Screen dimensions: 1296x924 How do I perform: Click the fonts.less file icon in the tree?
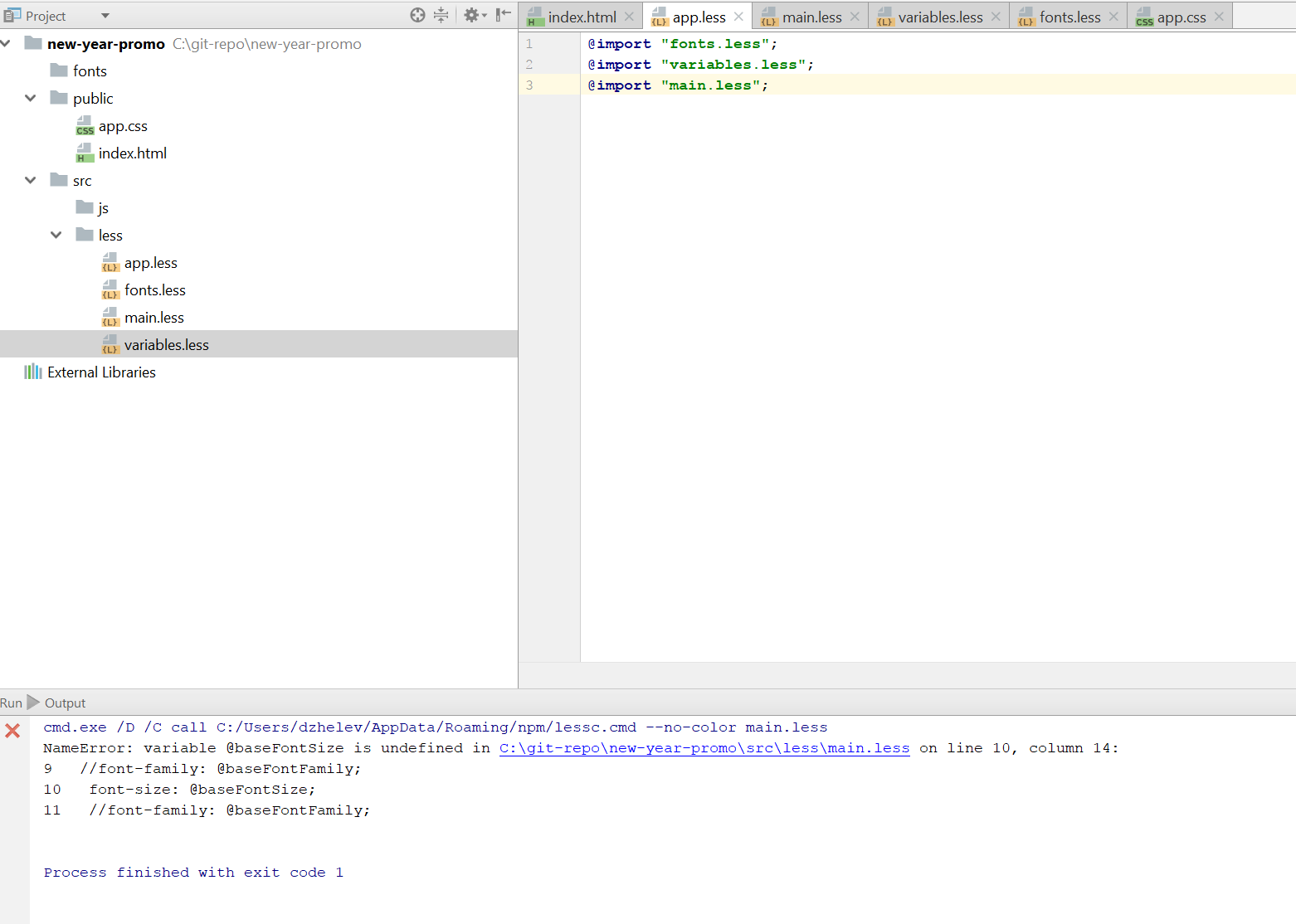click(x=110, y=290)
